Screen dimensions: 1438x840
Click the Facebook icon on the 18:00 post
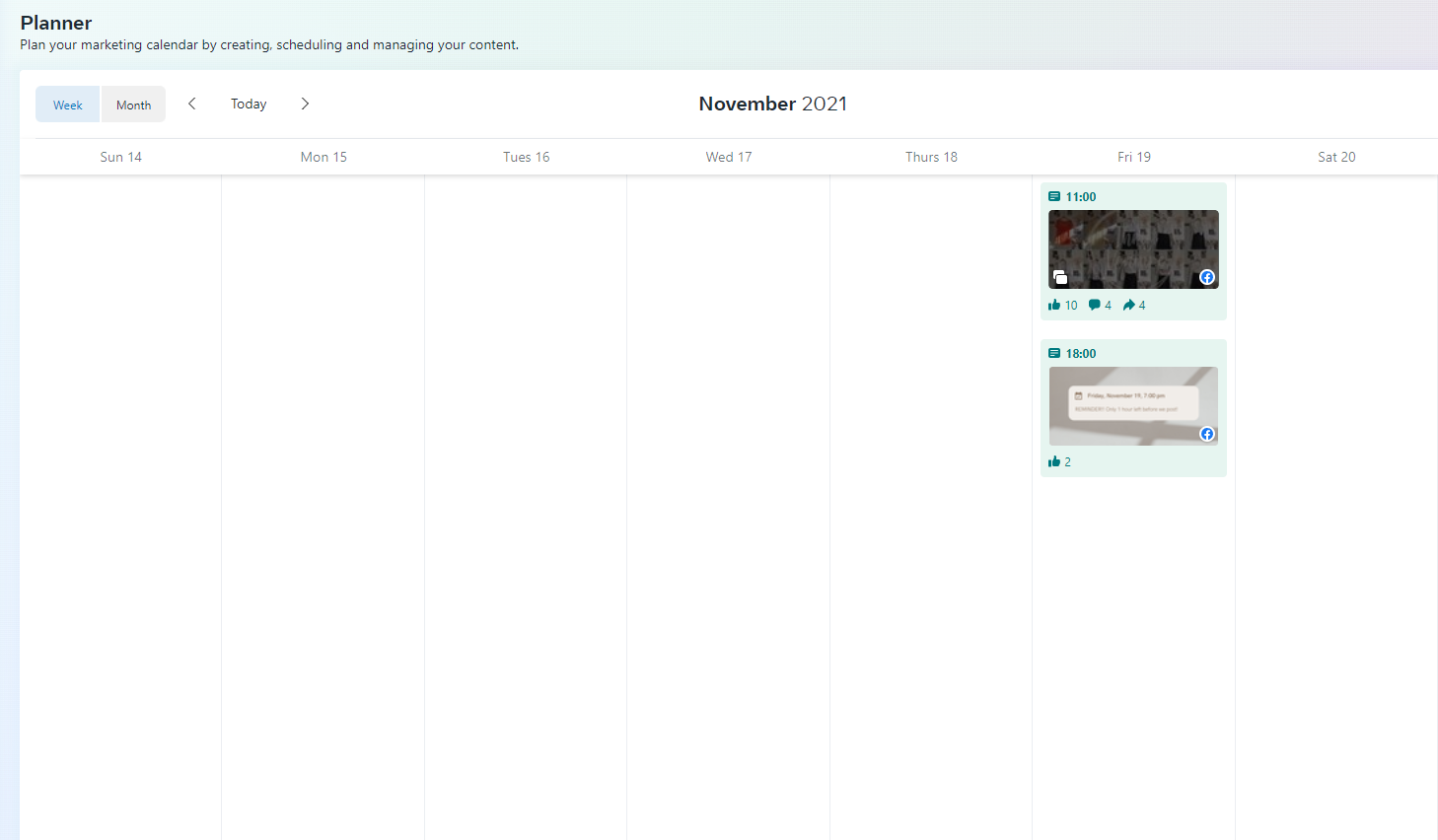click(x=1207, y=434)
